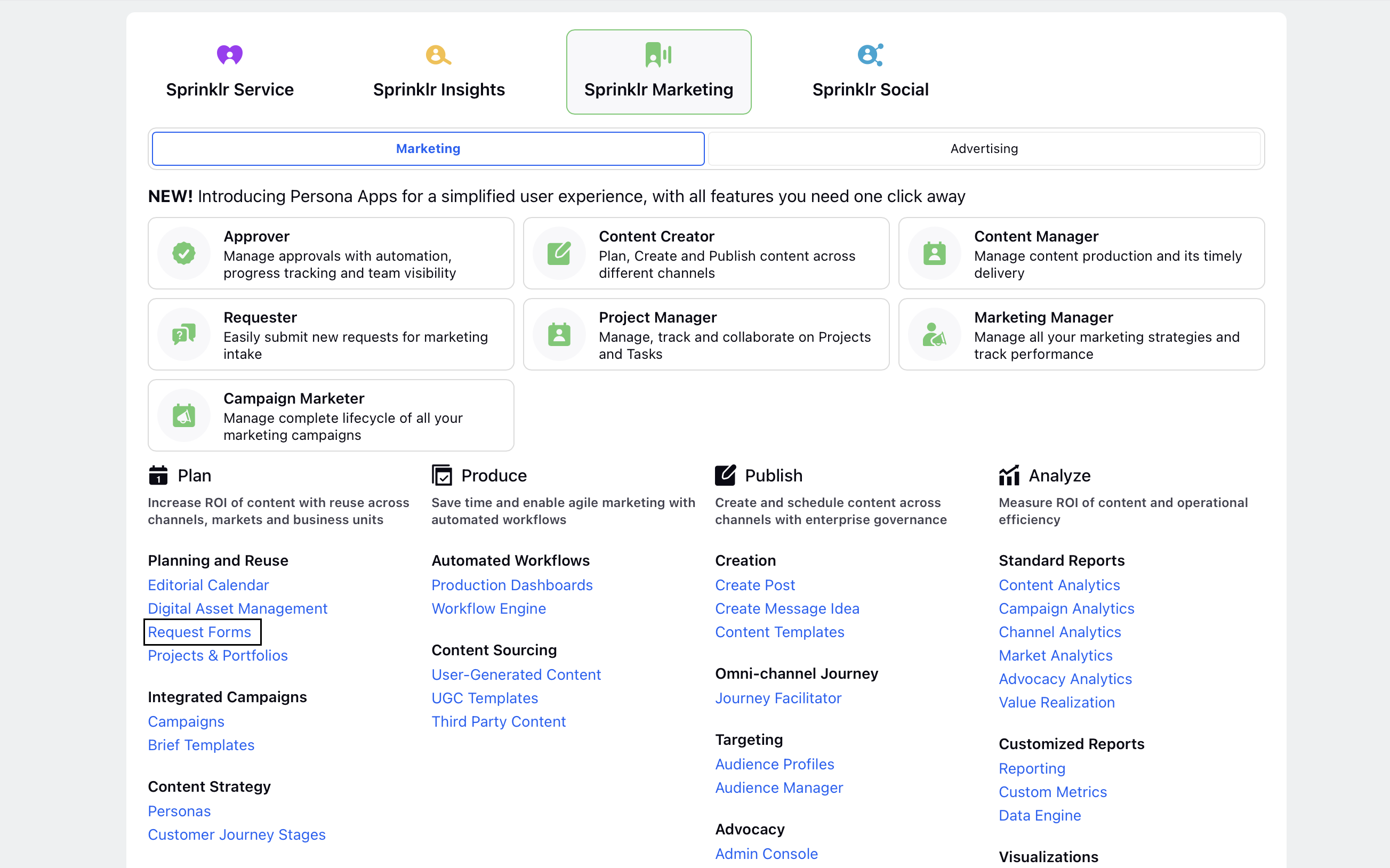This screenshot has height=868, width=1390.
Task: Open the Reporting link
Action: pos(1031,769)
